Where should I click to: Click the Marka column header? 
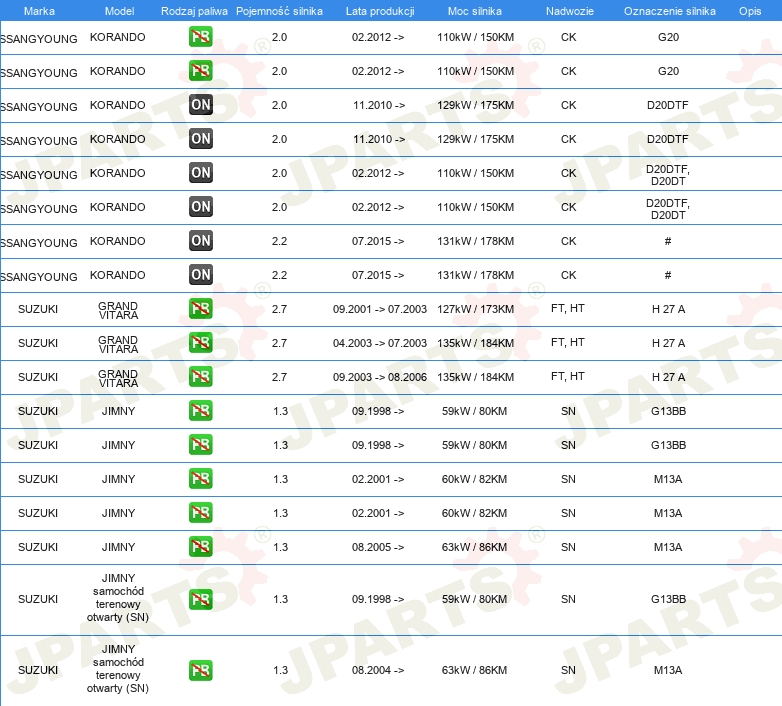(x=39, y=10)
